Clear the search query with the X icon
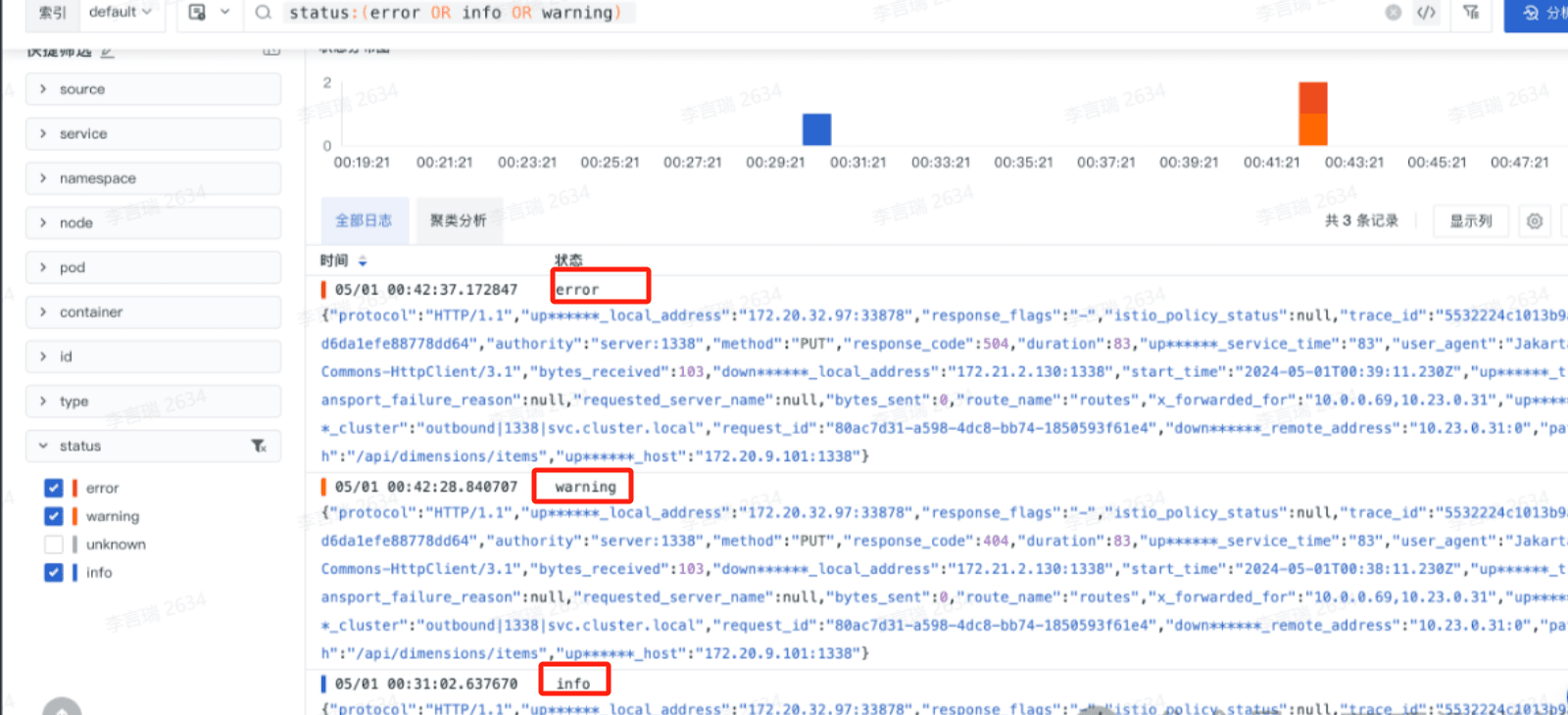The height and width of the screenshot is (715, 1568). pyautogui.click(x=1393, y=13)
